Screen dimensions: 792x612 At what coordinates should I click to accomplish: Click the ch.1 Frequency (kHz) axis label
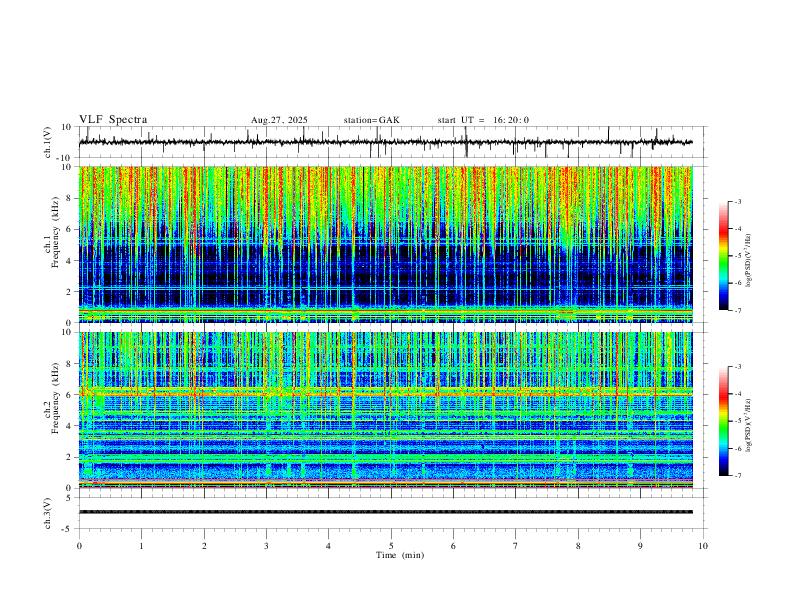(52, 232)
